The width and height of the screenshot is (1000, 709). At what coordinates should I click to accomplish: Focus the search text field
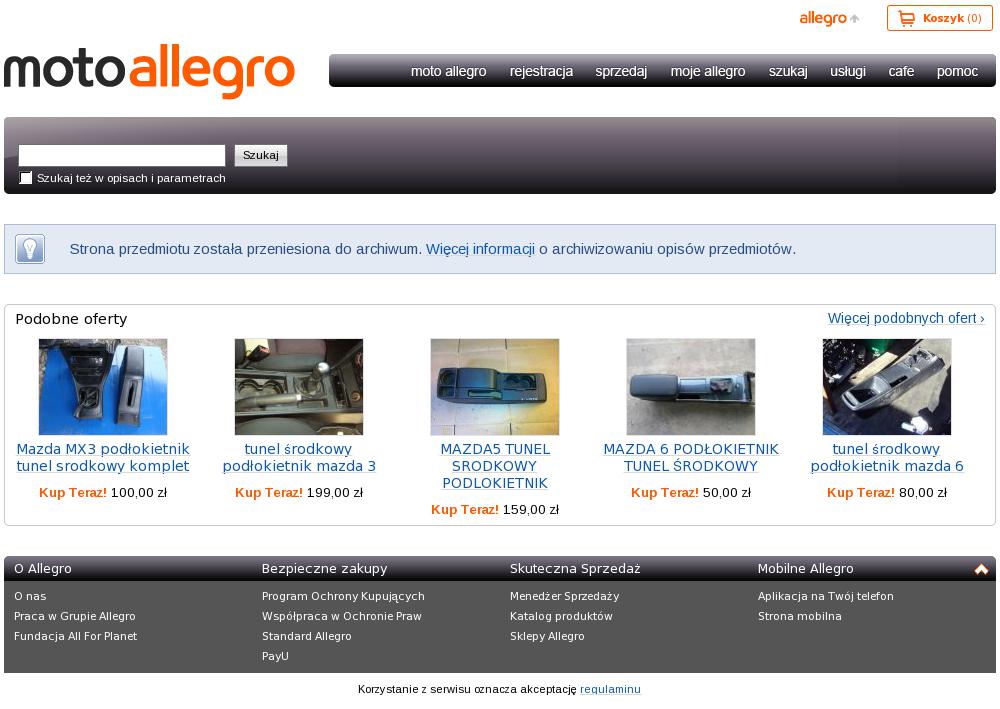click(x=122, y=155)
